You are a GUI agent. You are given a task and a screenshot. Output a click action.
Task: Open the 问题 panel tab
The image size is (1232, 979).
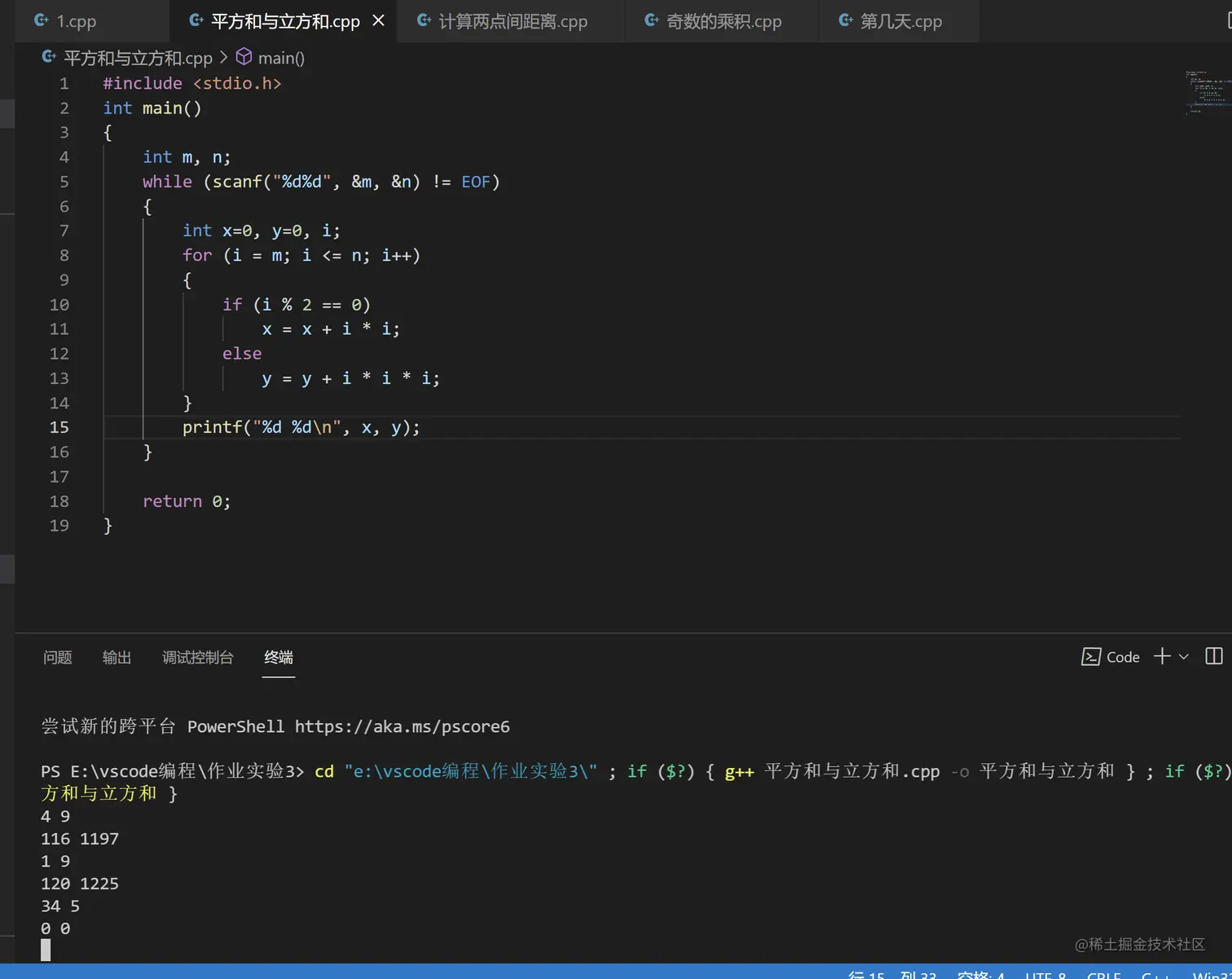[x=58, y=657]
